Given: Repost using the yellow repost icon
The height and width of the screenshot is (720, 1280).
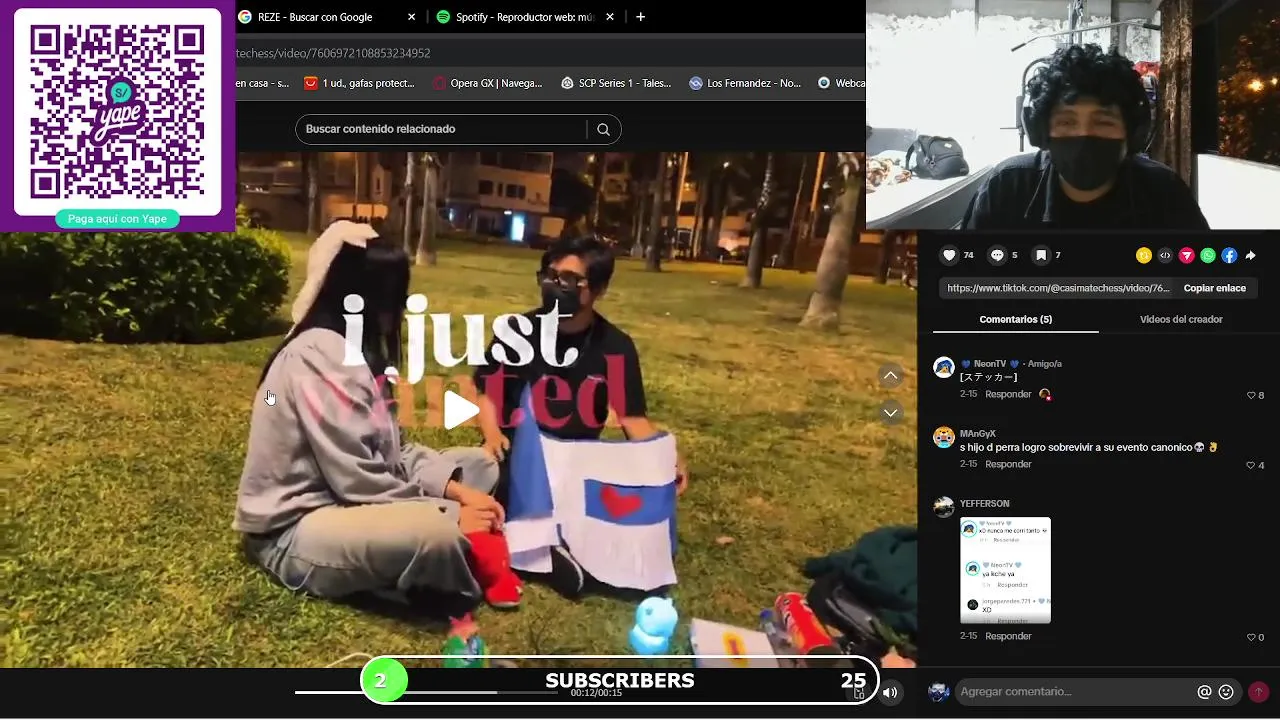Looking at the screenshot, I should click(x=1143, y=256).
